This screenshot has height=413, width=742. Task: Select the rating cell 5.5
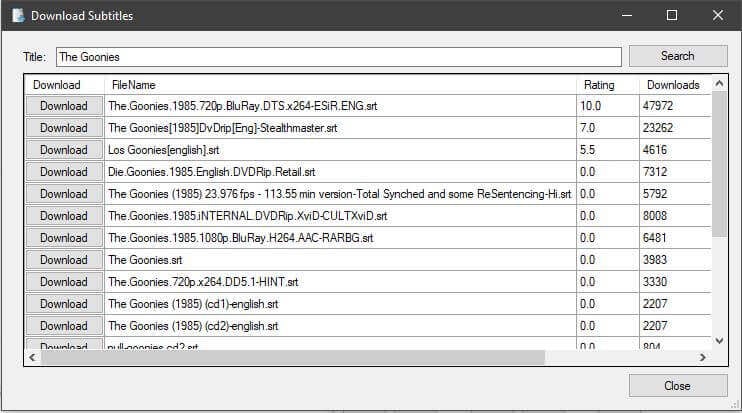point(608,150)
